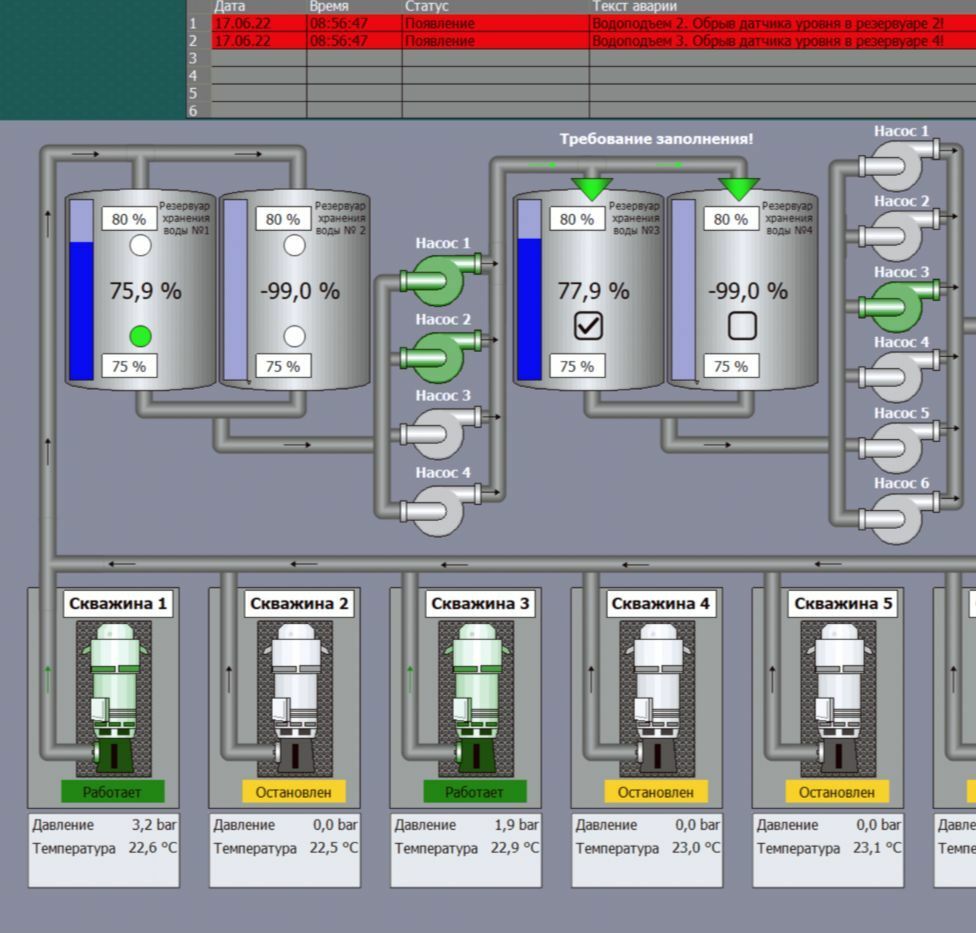Viewport: 976px width, 933px height.
Task: Click the 3,2 bar pressure value
Action: 154,825
